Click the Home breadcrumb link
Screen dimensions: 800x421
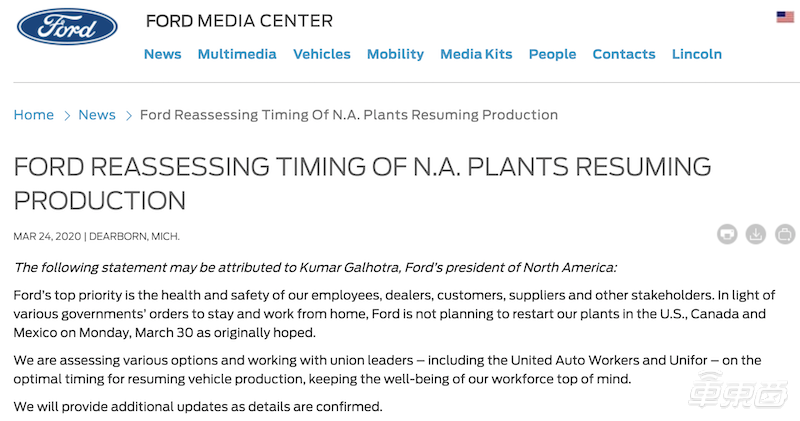point(34,115)
